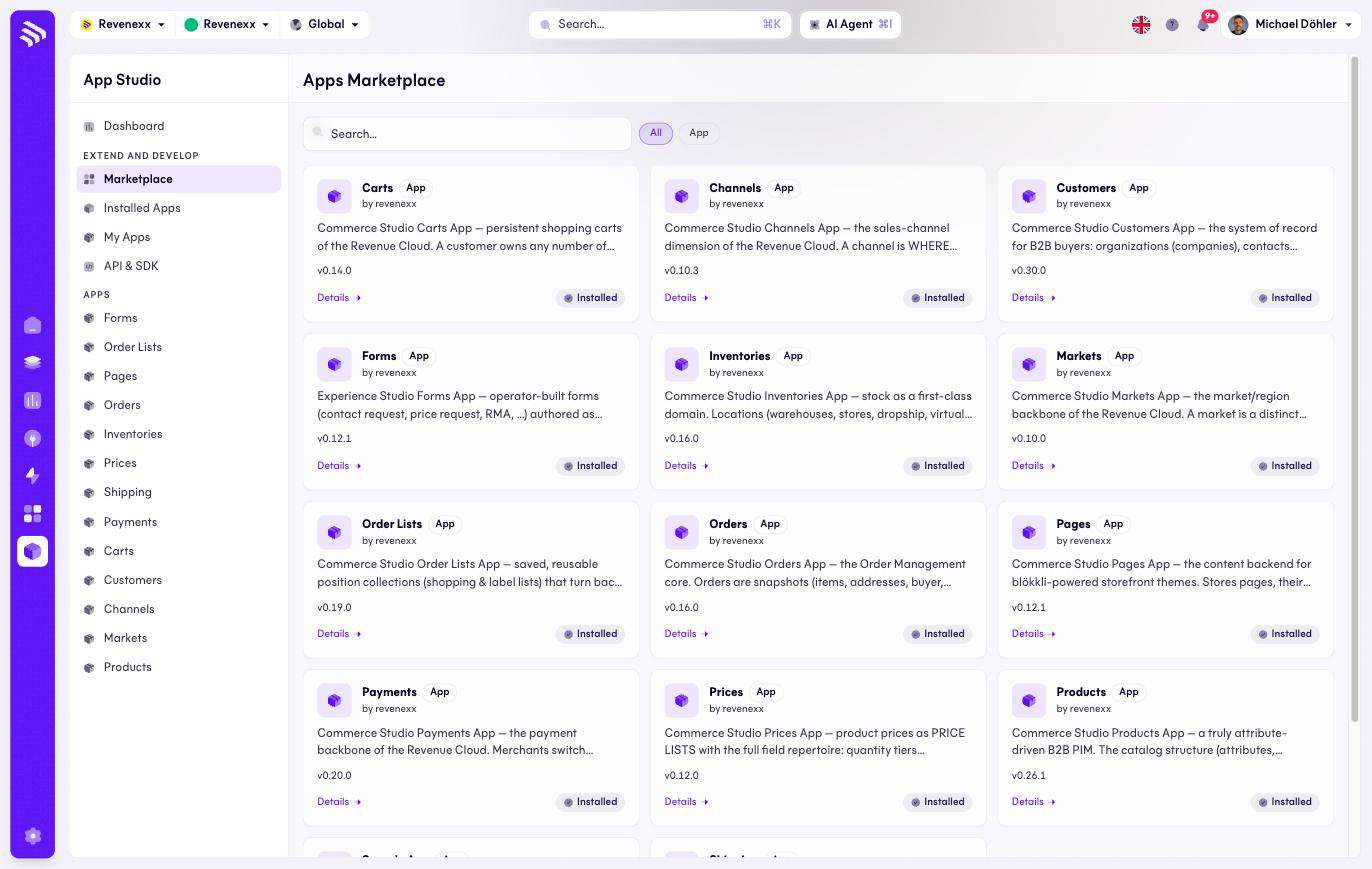Screen dimensions: 1372x869
Task: Click the top global Search field
Action: [x=660, y=25]
